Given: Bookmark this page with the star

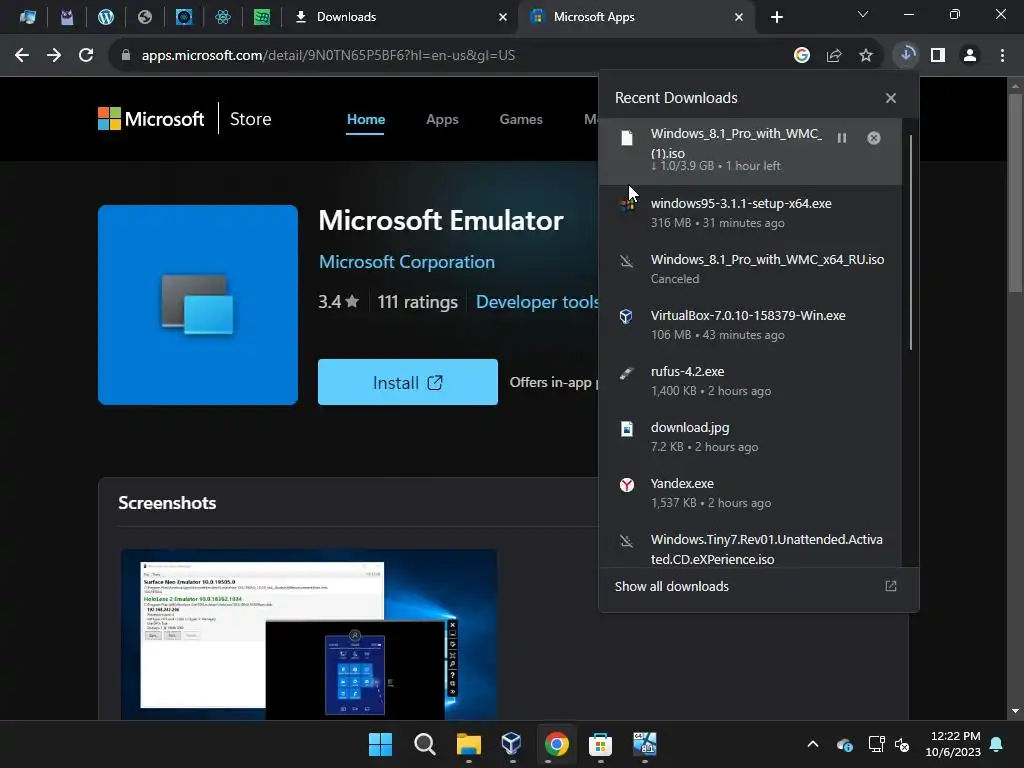Looking at the screenshot, I should 866,56.
